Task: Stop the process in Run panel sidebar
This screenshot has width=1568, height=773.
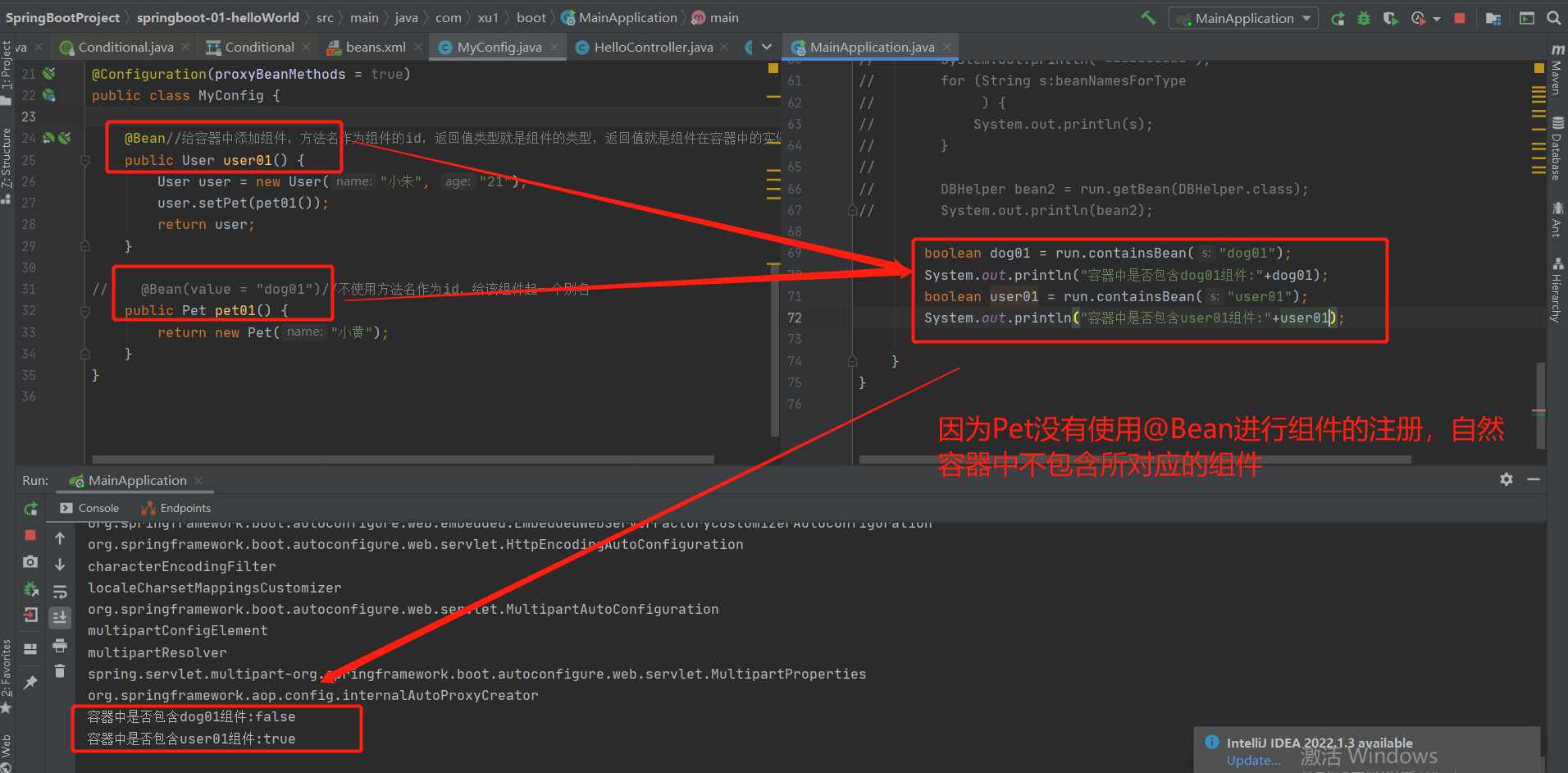Action: [30, 535]
